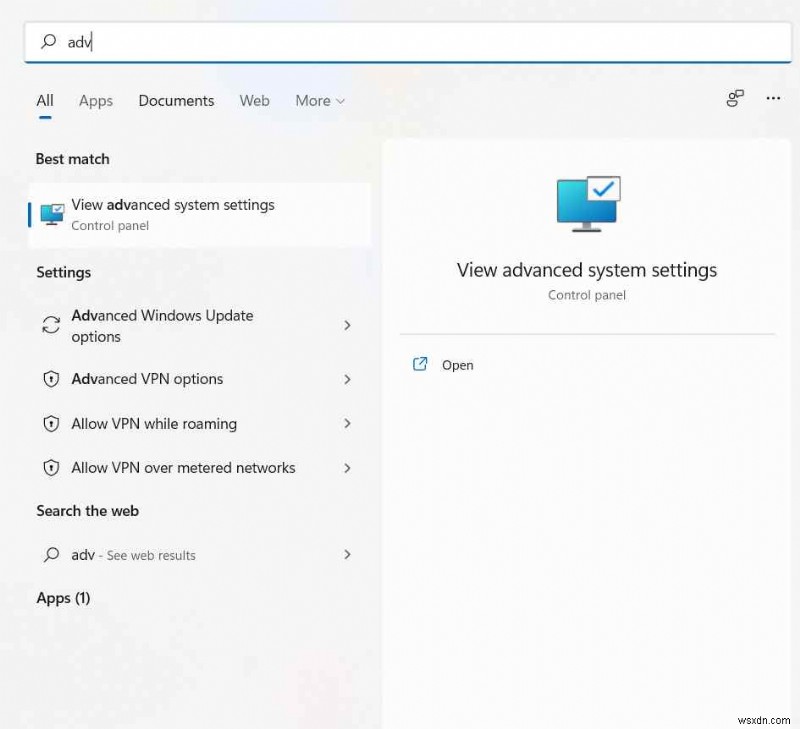Click the sync icon for Advanced Windows Update options
Image resolution: width=800 pixels, height=729 pixels.
pyautogui.click(x=51, y=325)
